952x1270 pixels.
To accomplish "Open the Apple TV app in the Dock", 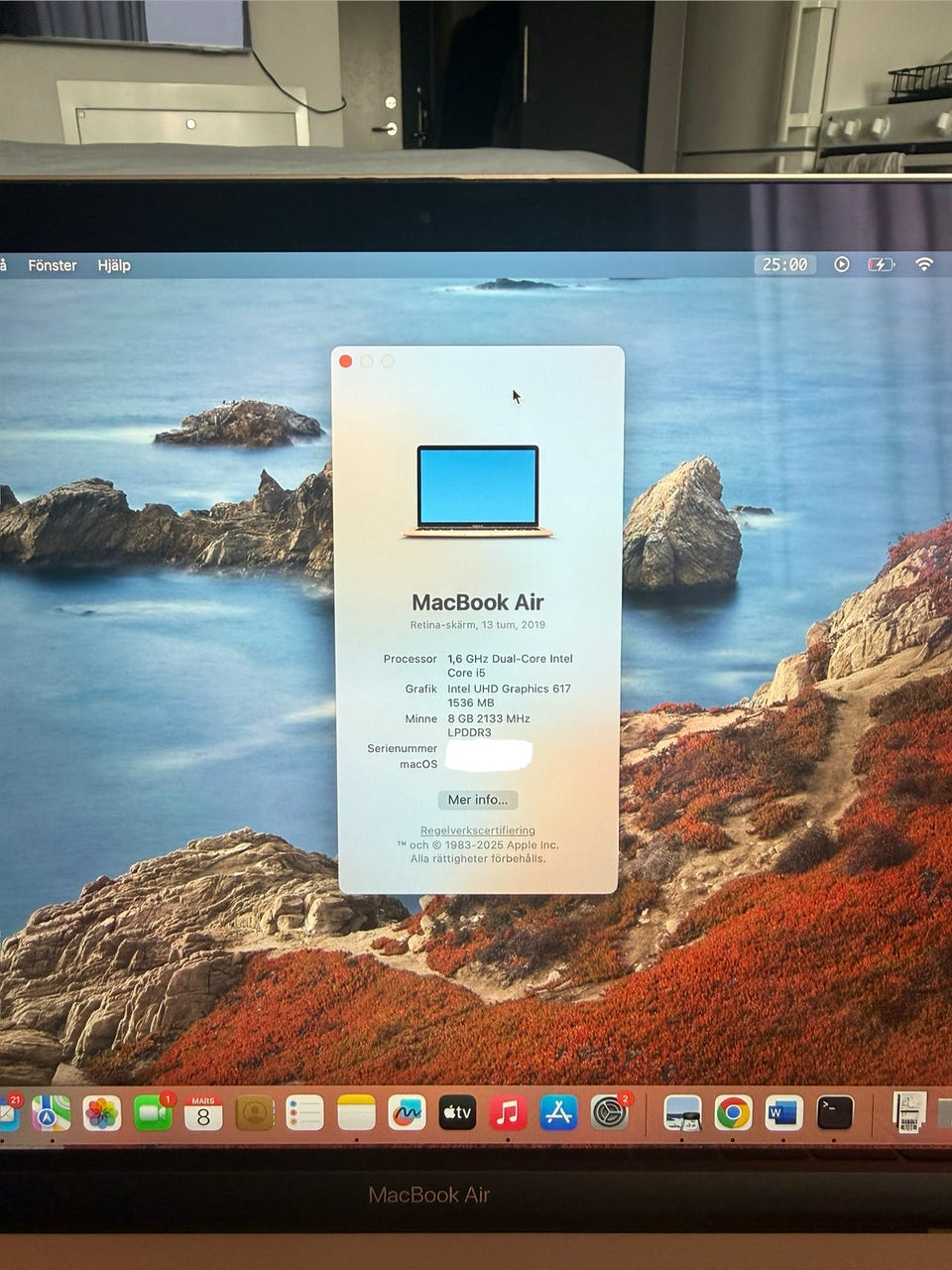I will click(457, 1113).
